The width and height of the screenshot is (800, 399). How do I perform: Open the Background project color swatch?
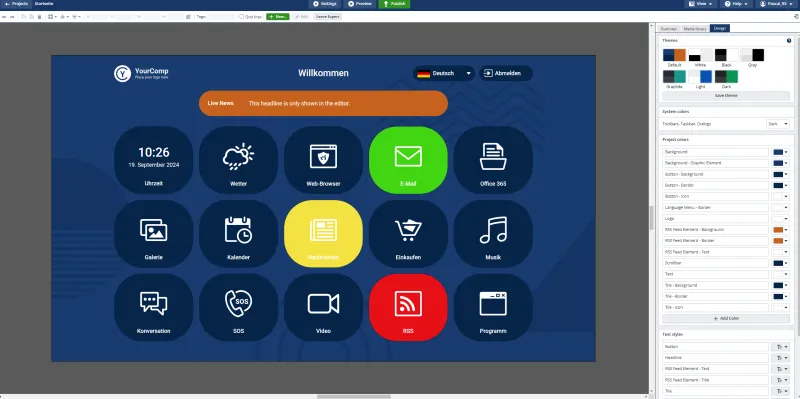tap(781, 153)
